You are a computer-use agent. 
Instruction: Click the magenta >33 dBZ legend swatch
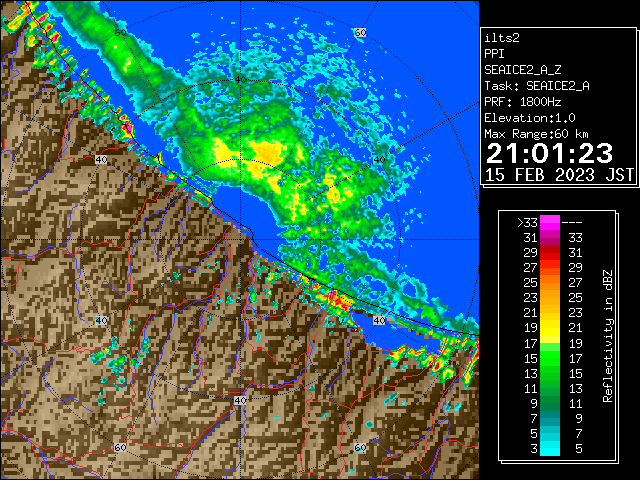pyautogui.click(x=550, y=222)
